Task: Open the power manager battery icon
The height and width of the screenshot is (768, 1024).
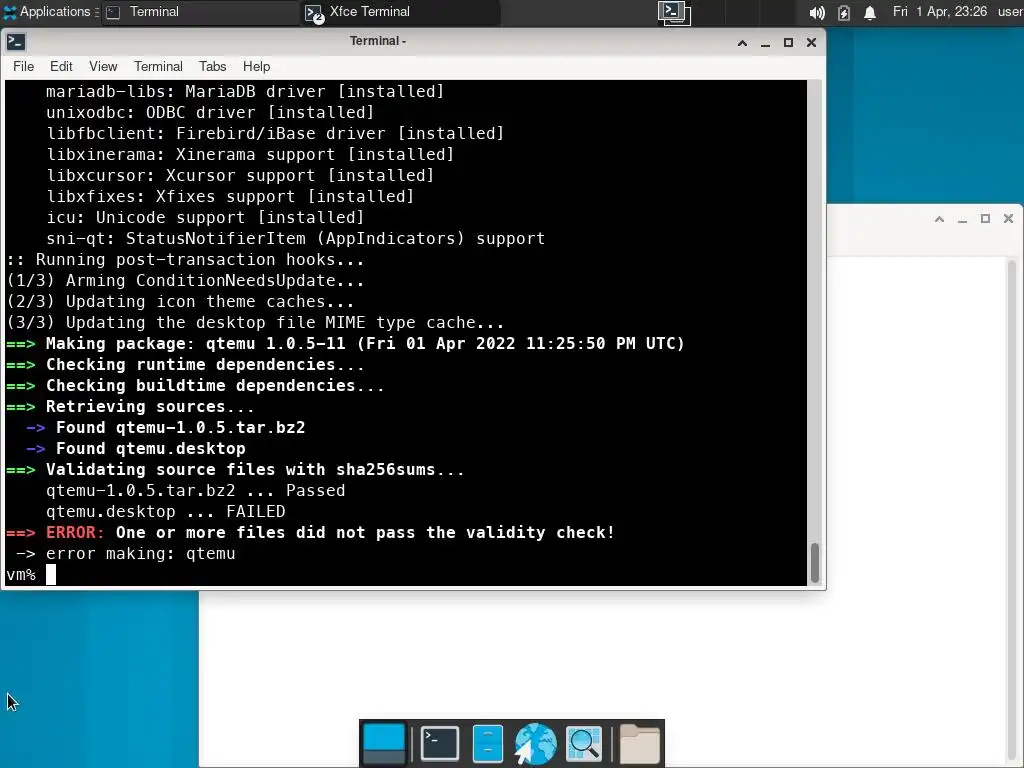Action: 843,12
